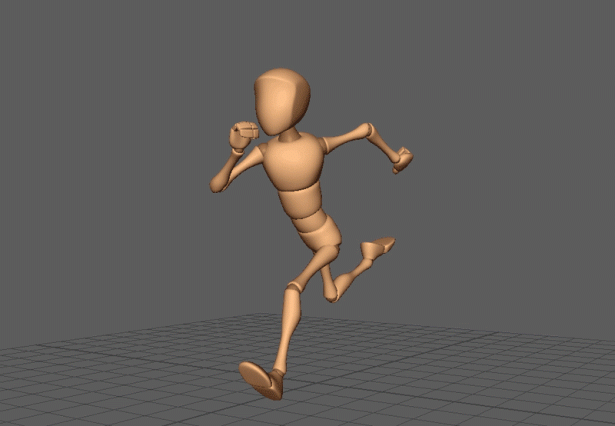Click the shin of the lifted rear leg
615x426 pixels.
(355, 268)
